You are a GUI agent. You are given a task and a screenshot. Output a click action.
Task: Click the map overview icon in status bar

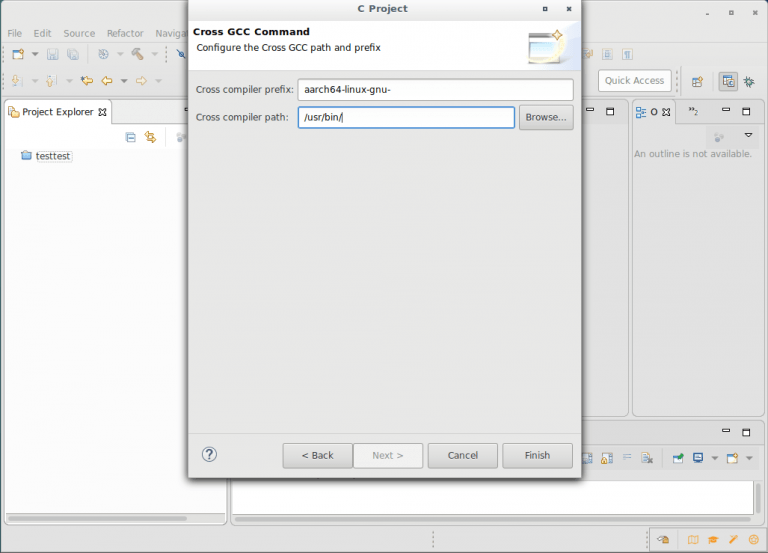click(693, 540)
